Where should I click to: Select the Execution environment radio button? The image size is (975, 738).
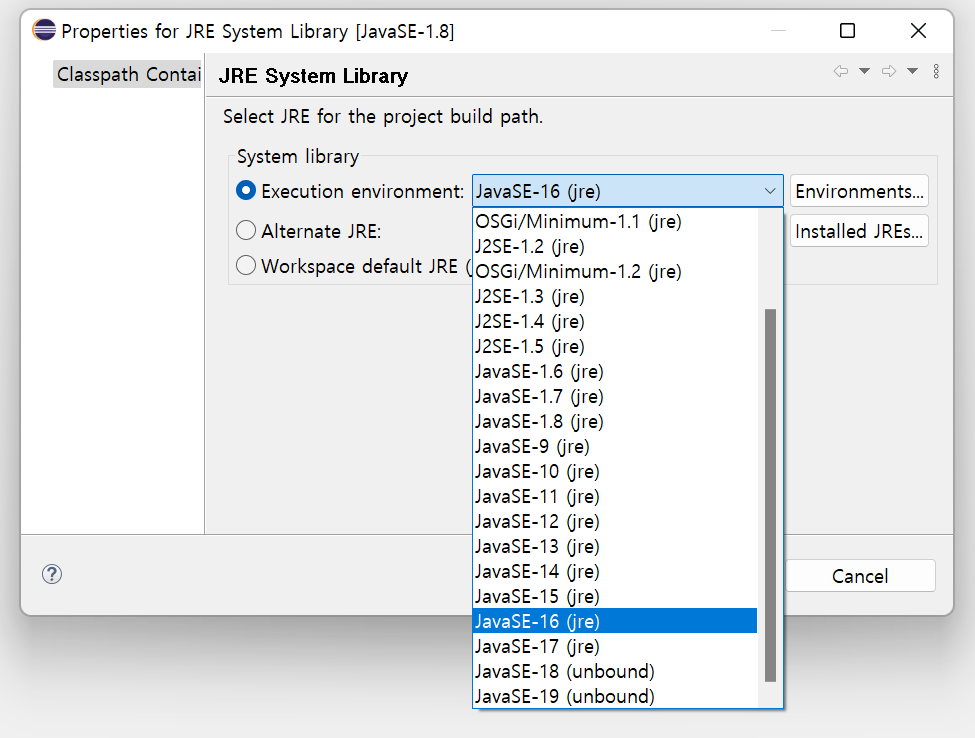246,190
